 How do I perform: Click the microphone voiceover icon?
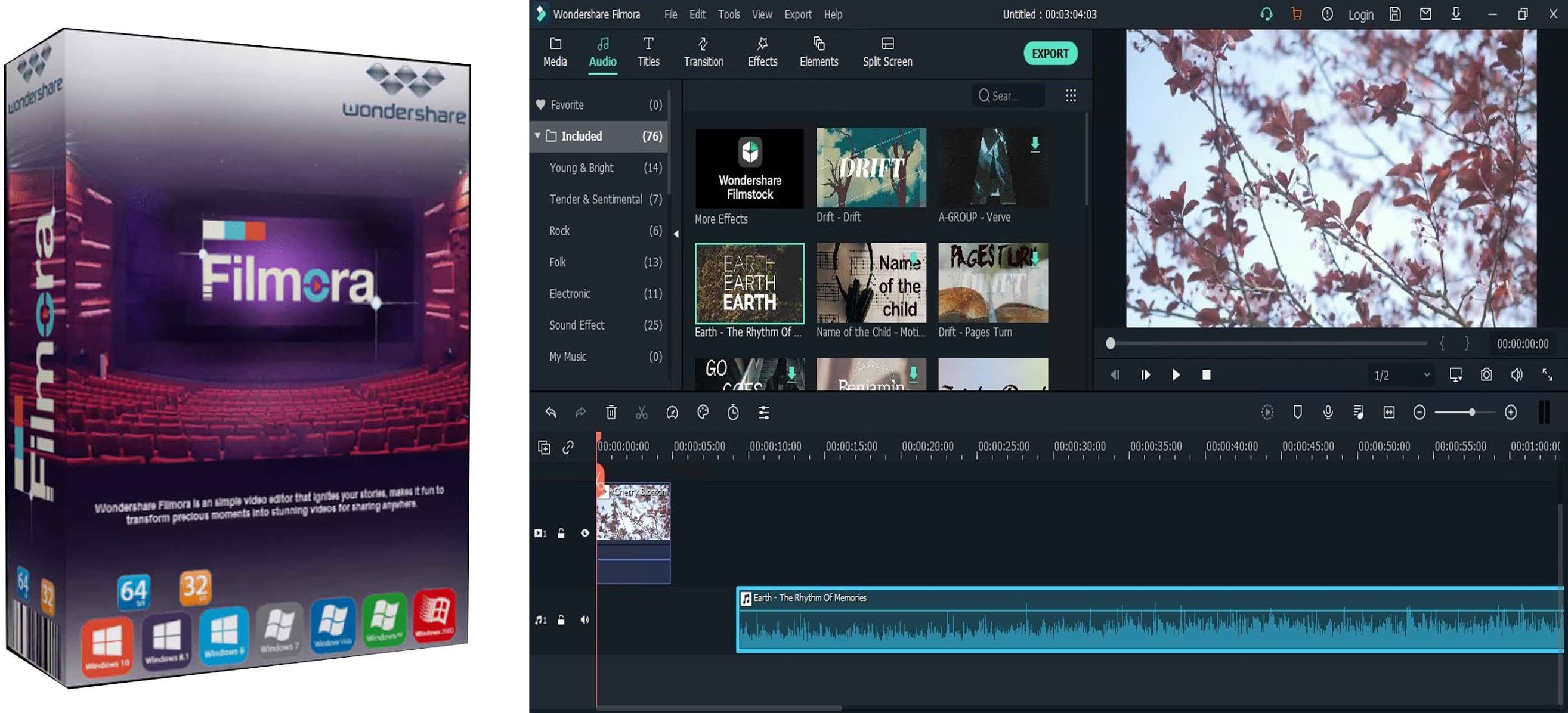(1328, 413)
